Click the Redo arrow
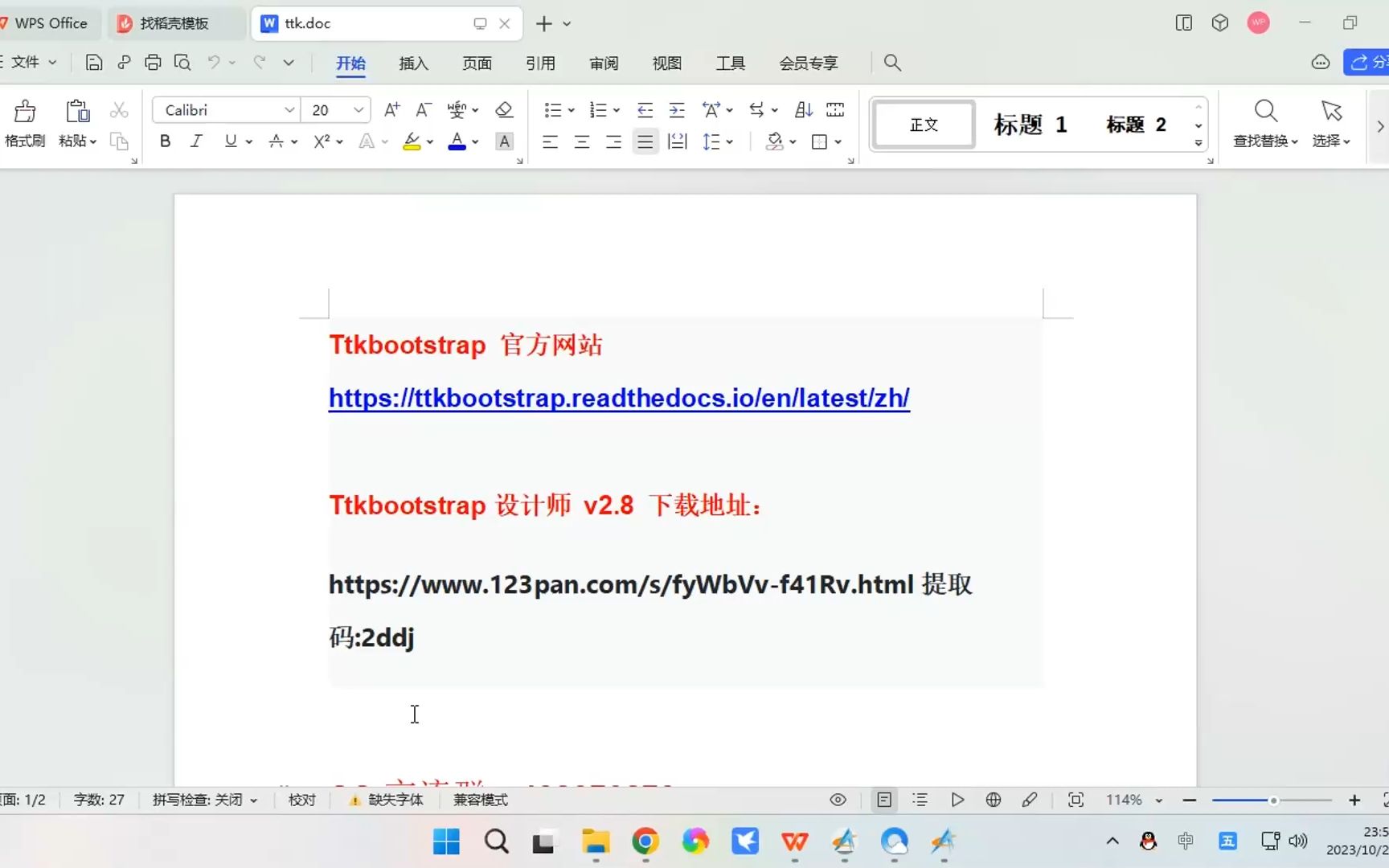This screenshot has width=1389, height=868. (259, 62)
